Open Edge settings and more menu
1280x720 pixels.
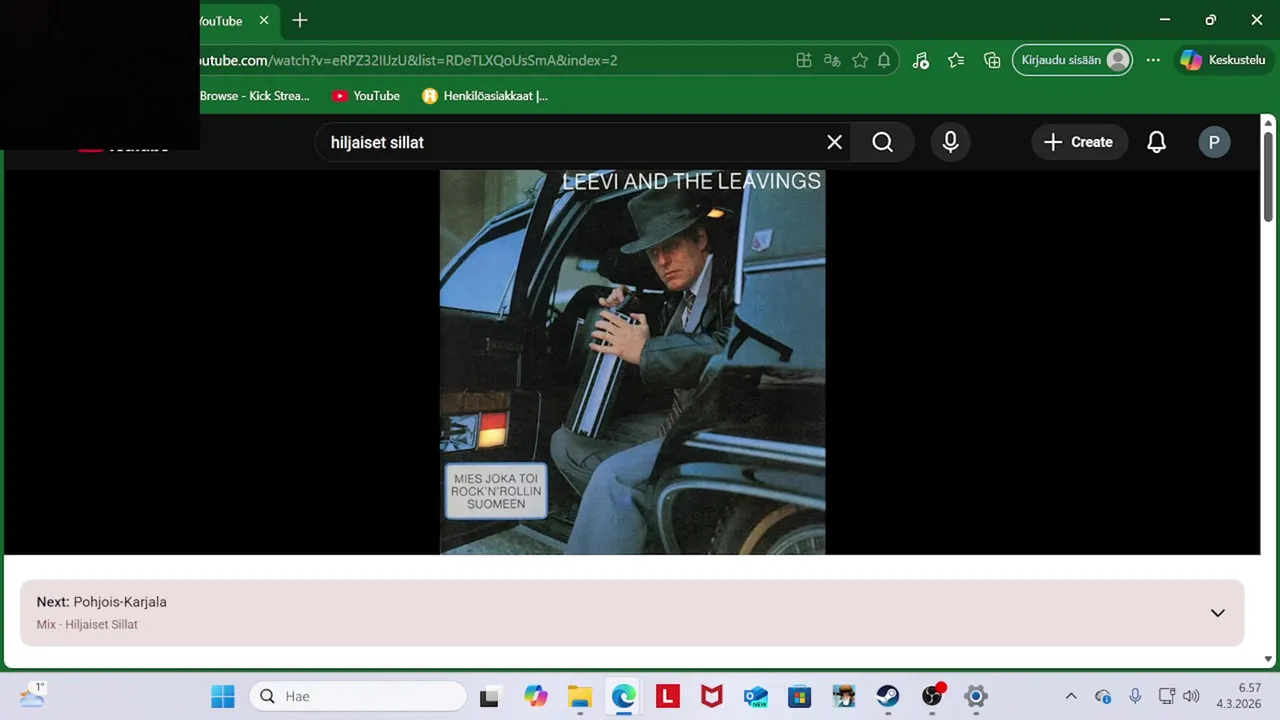pos(1153,60)
